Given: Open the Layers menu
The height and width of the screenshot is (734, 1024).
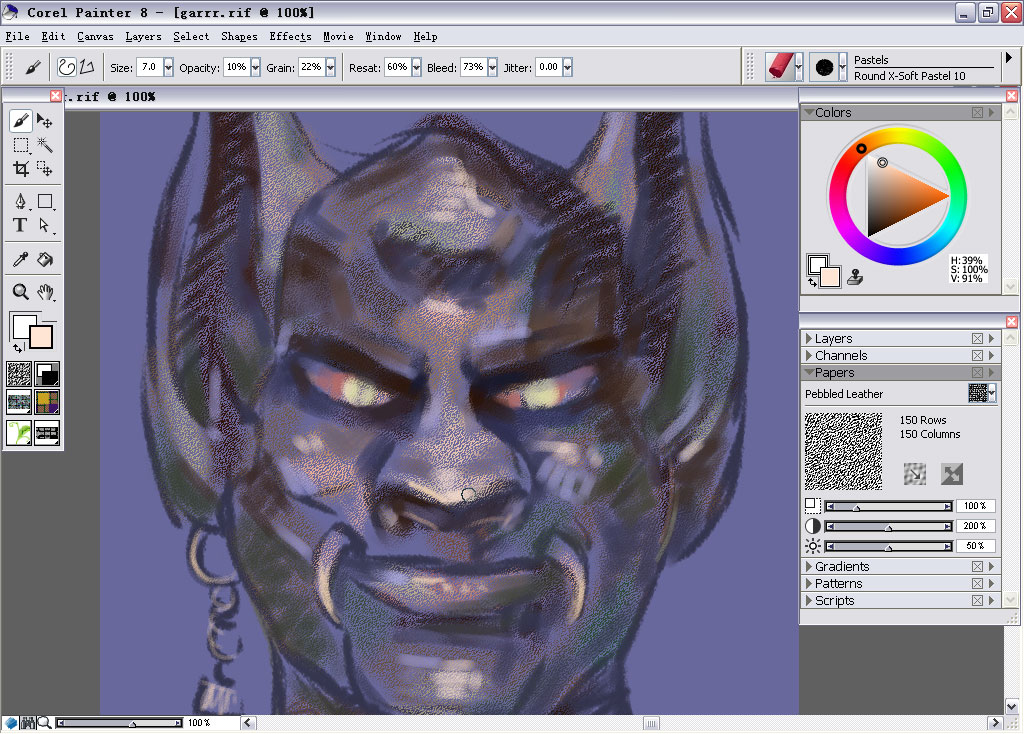Looking at the screenshot, I should pyautogui.click(x=143, y=37).
